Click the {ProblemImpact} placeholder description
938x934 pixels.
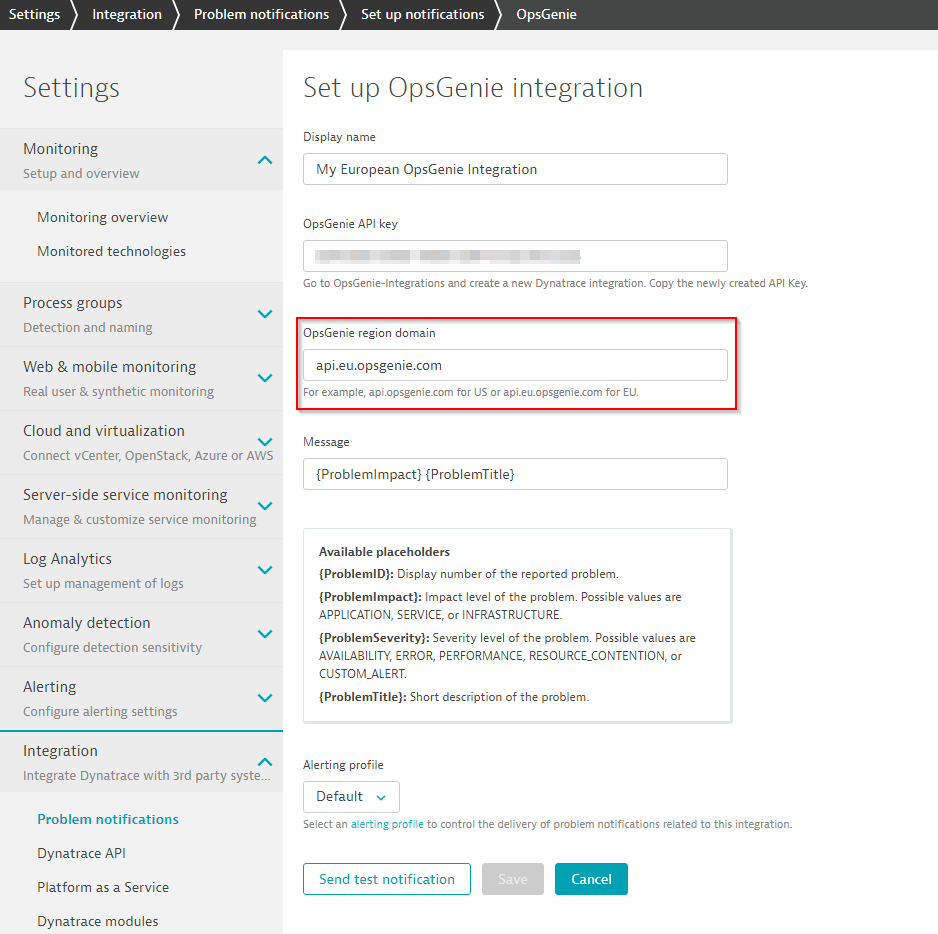(x=500, y=606)
